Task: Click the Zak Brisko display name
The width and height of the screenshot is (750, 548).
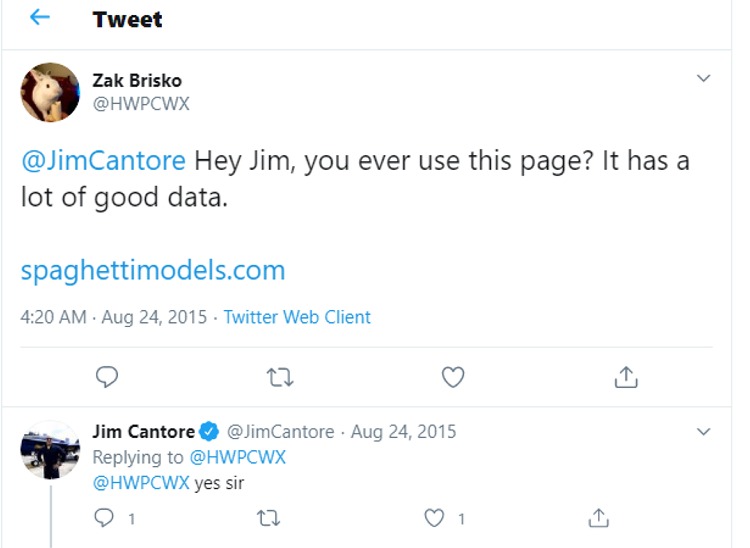Action: click(x=137, y=80)
